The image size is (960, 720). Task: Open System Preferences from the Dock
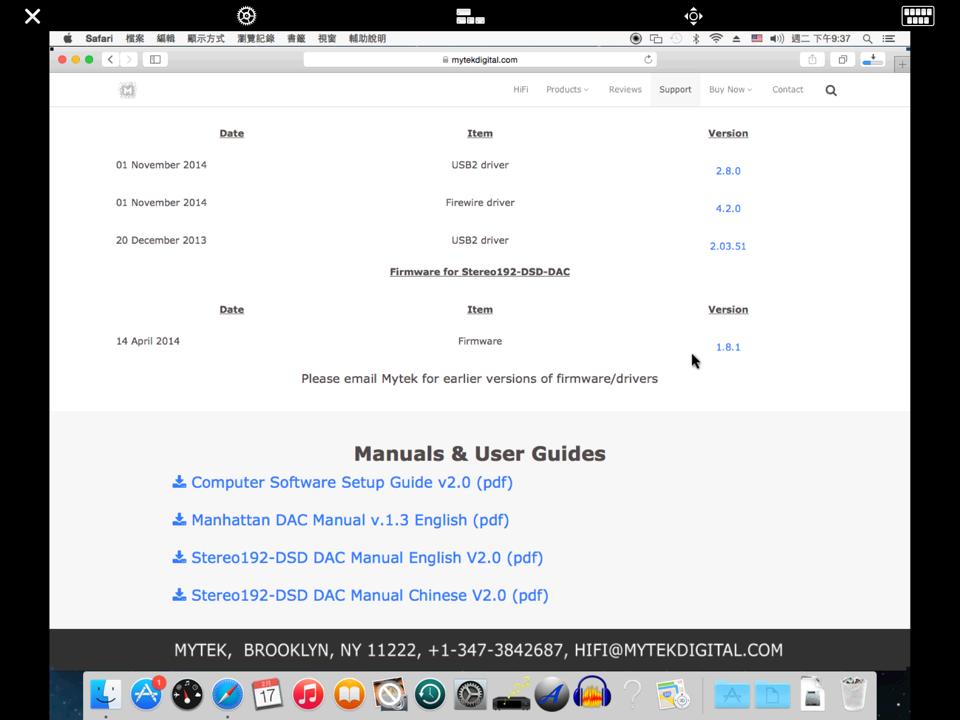[470, 694]
